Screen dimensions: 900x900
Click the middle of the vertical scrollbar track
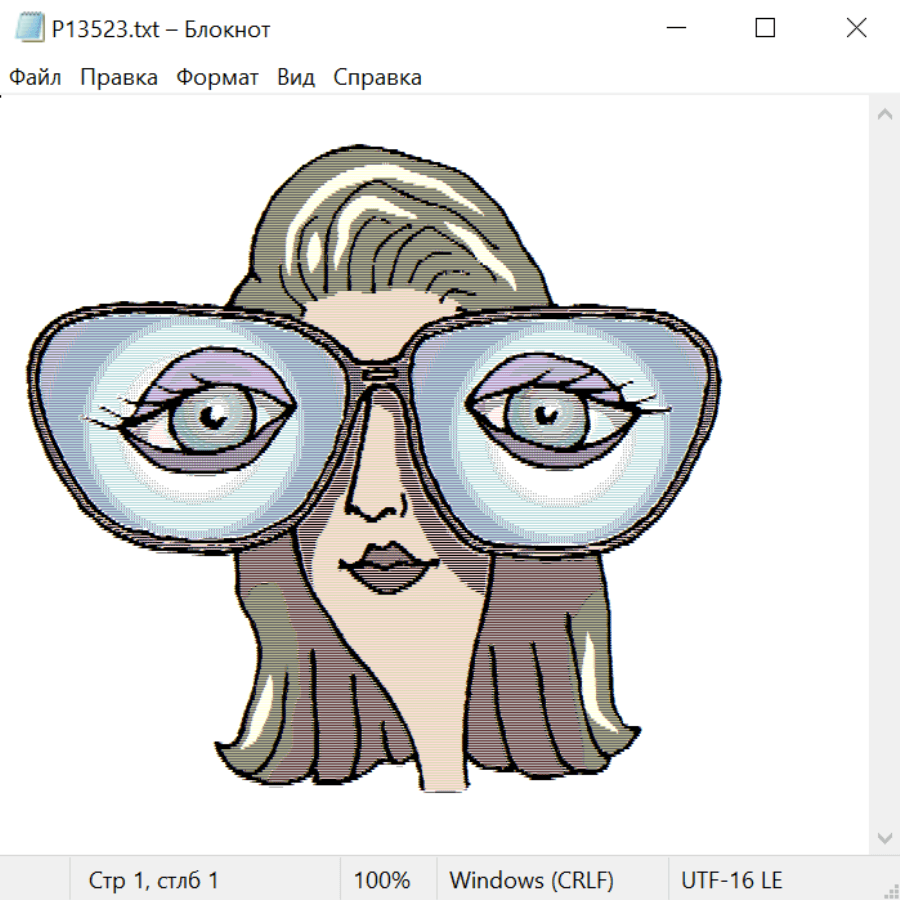pyautogui.click(x=884, y=475)
